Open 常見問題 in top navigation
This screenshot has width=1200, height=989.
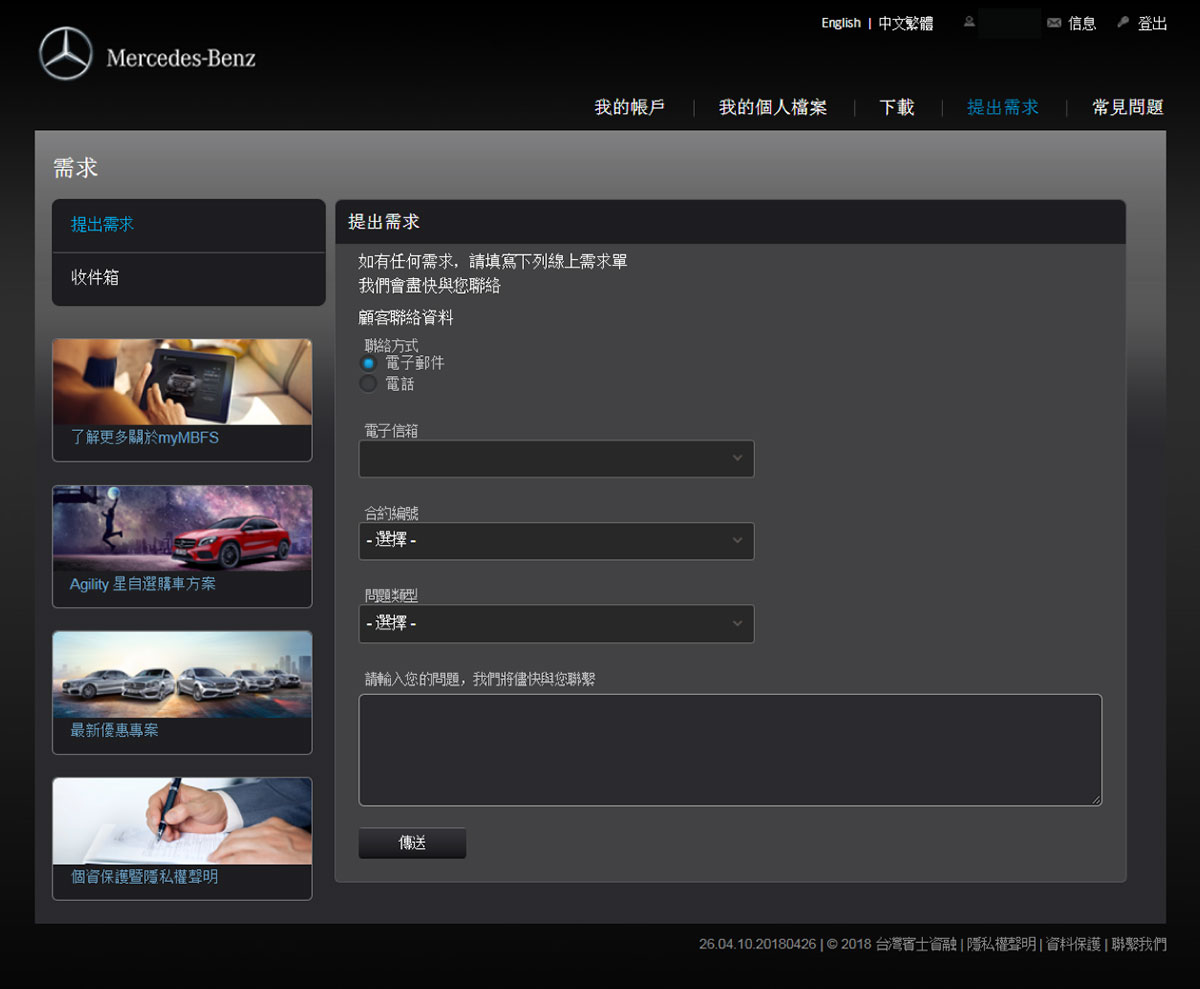tap(1128, 108)
